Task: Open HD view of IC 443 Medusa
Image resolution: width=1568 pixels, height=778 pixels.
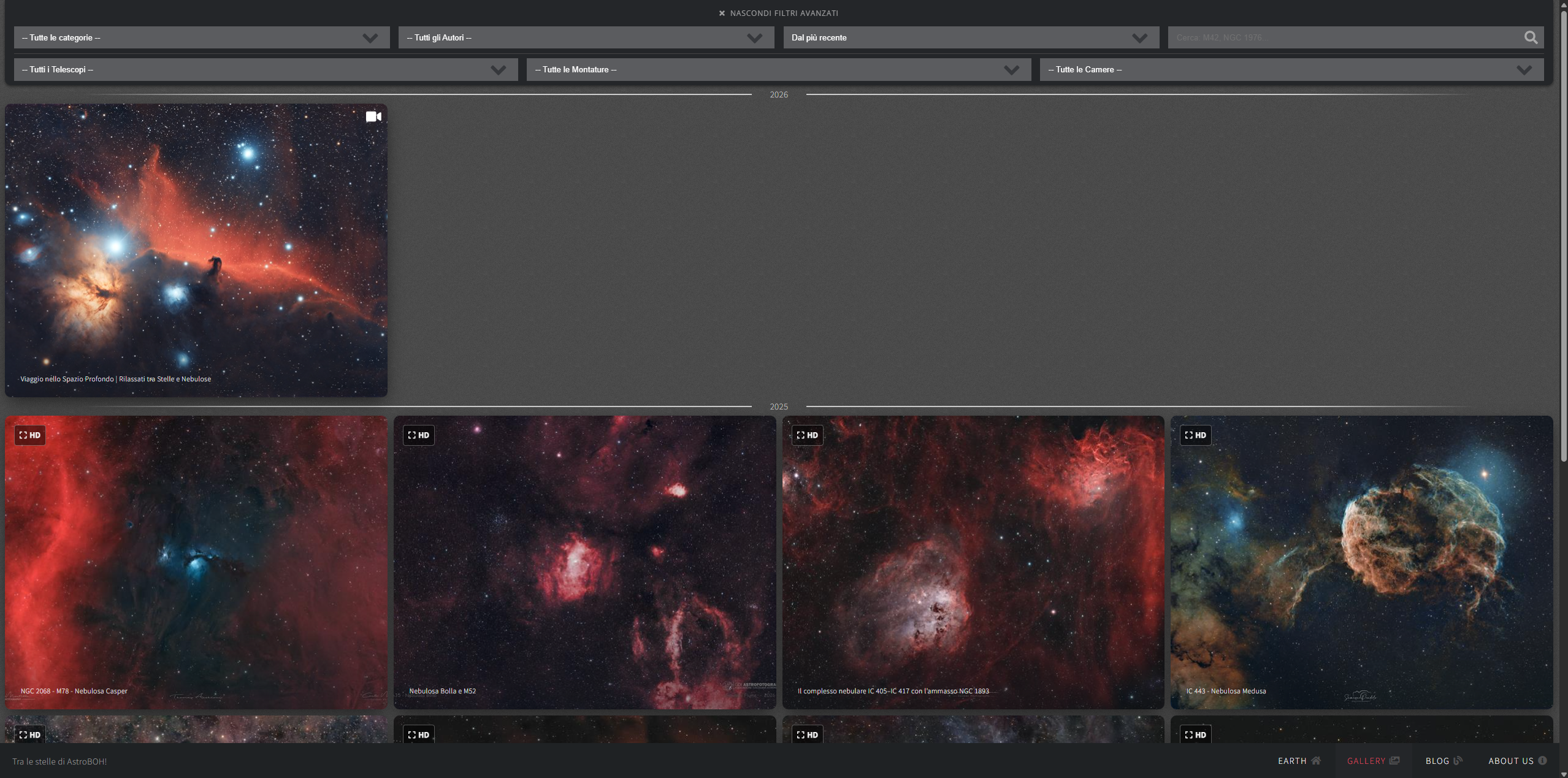Action: (x=1195, y=435)
